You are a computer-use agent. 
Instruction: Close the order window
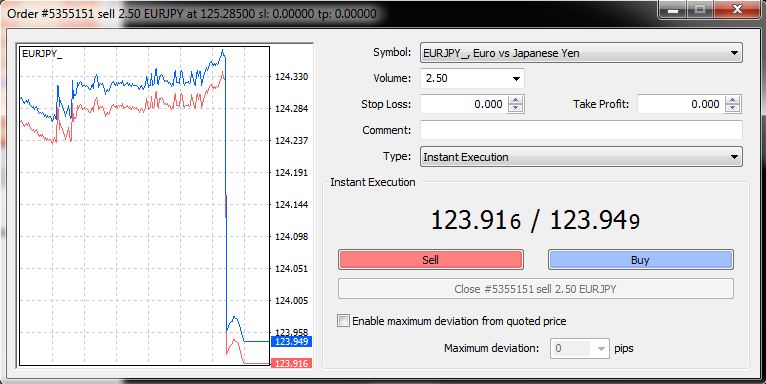738,9
